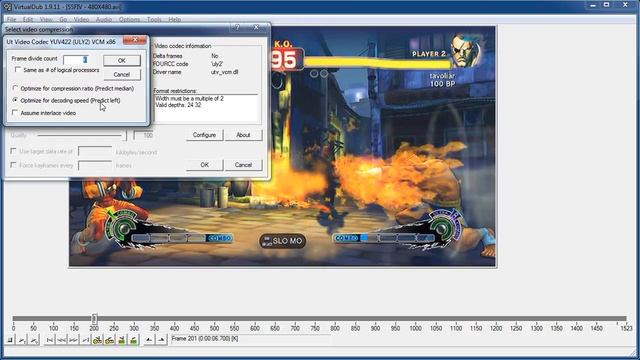Image resolution: width=640 pixels, height=360 pixels.
Task: Select Optimize for decoding speed (Predict left)
Action: click(x=15, y=100)
